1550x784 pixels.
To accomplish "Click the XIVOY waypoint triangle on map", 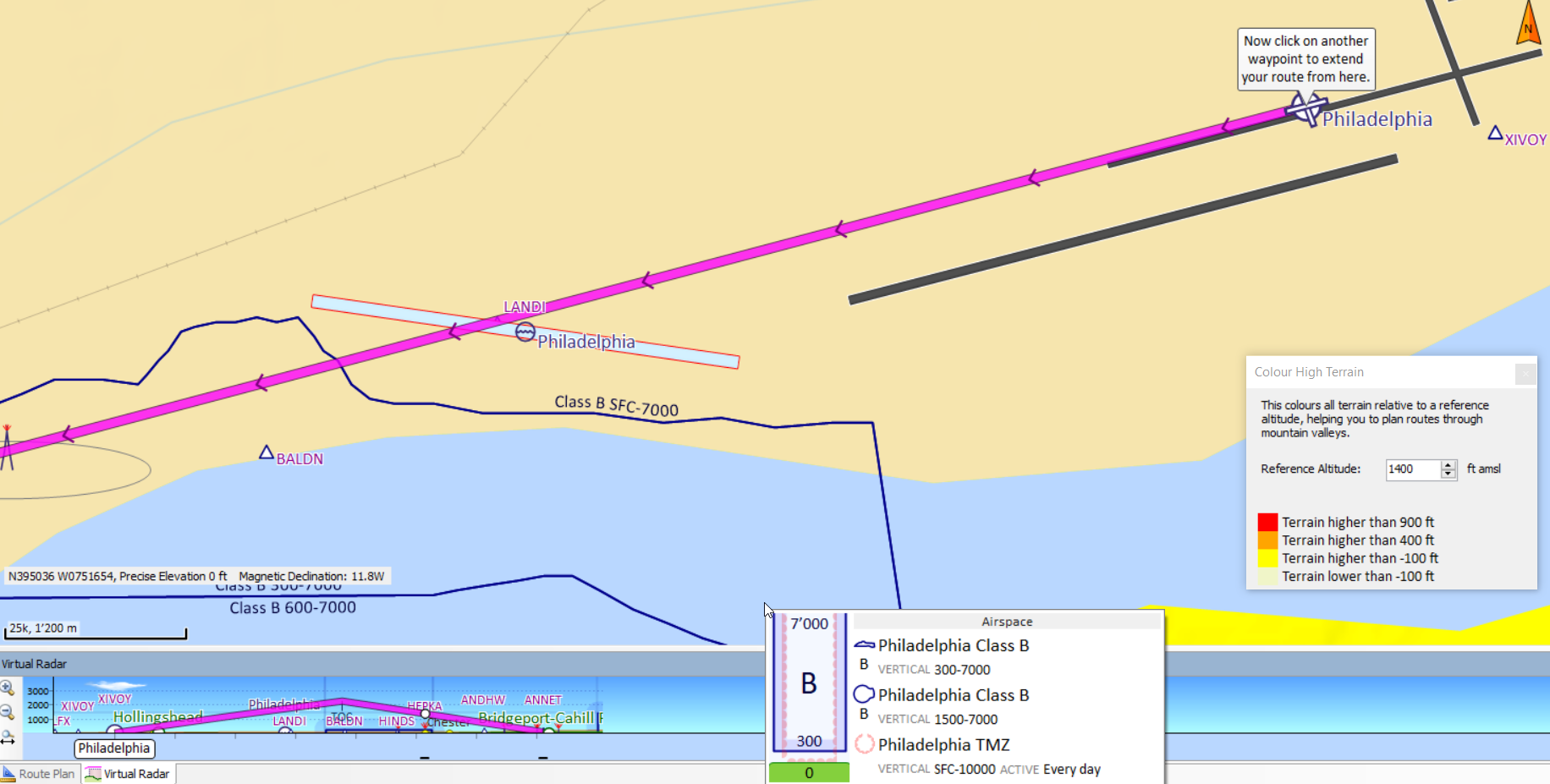I will [1495, 133].
